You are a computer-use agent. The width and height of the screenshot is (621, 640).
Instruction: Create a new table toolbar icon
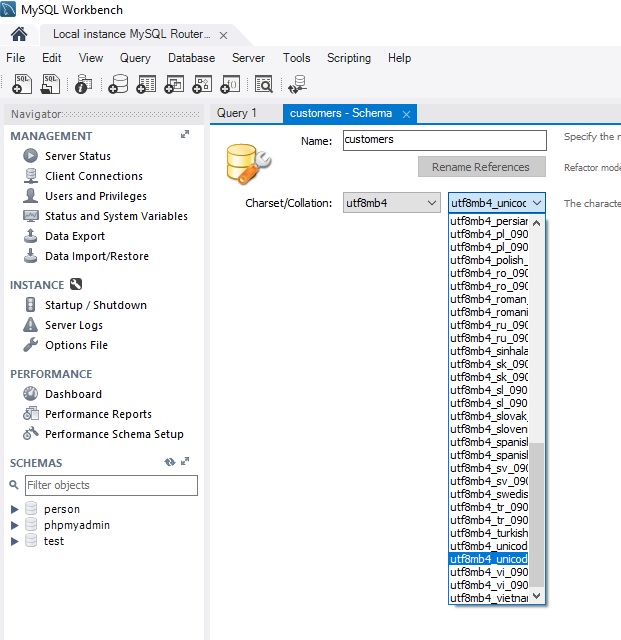point(146,84)
